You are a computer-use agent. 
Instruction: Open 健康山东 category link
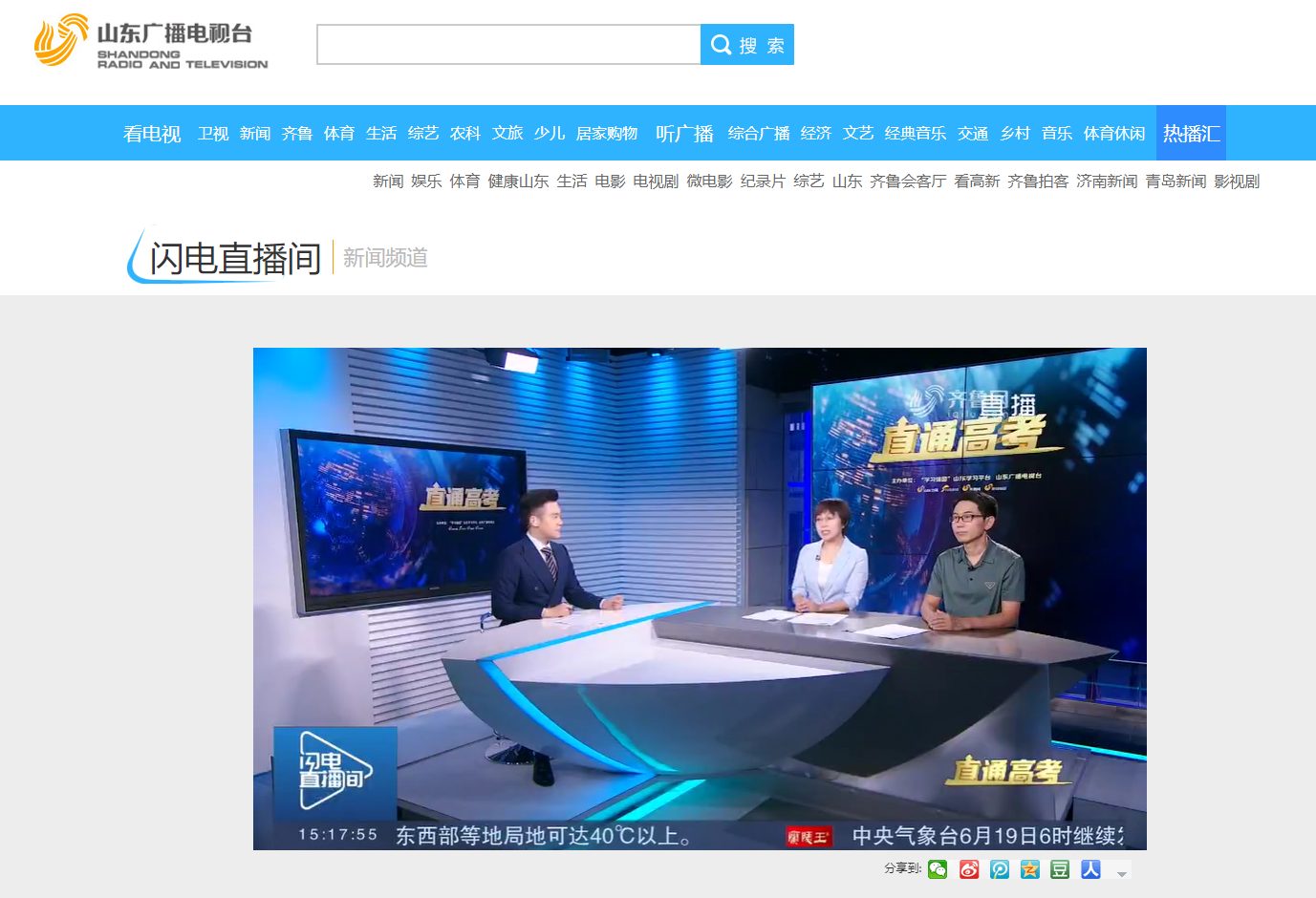click(518, 182)
